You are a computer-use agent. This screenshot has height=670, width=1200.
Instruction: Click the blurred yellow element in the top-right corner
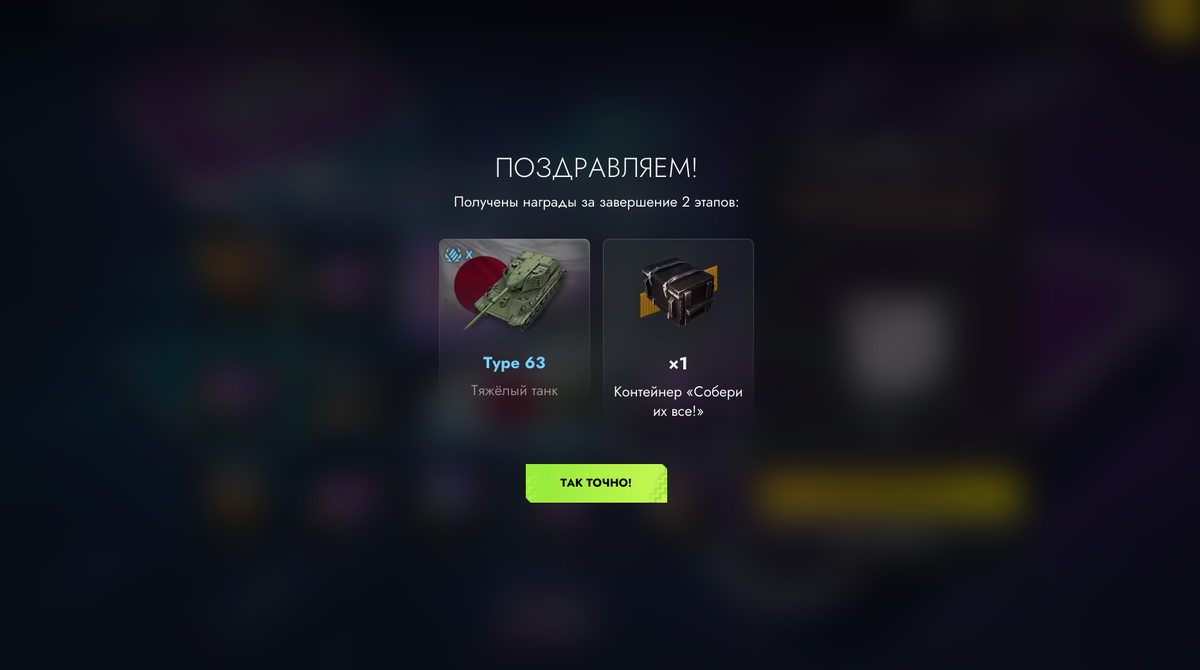point(1178,18)
